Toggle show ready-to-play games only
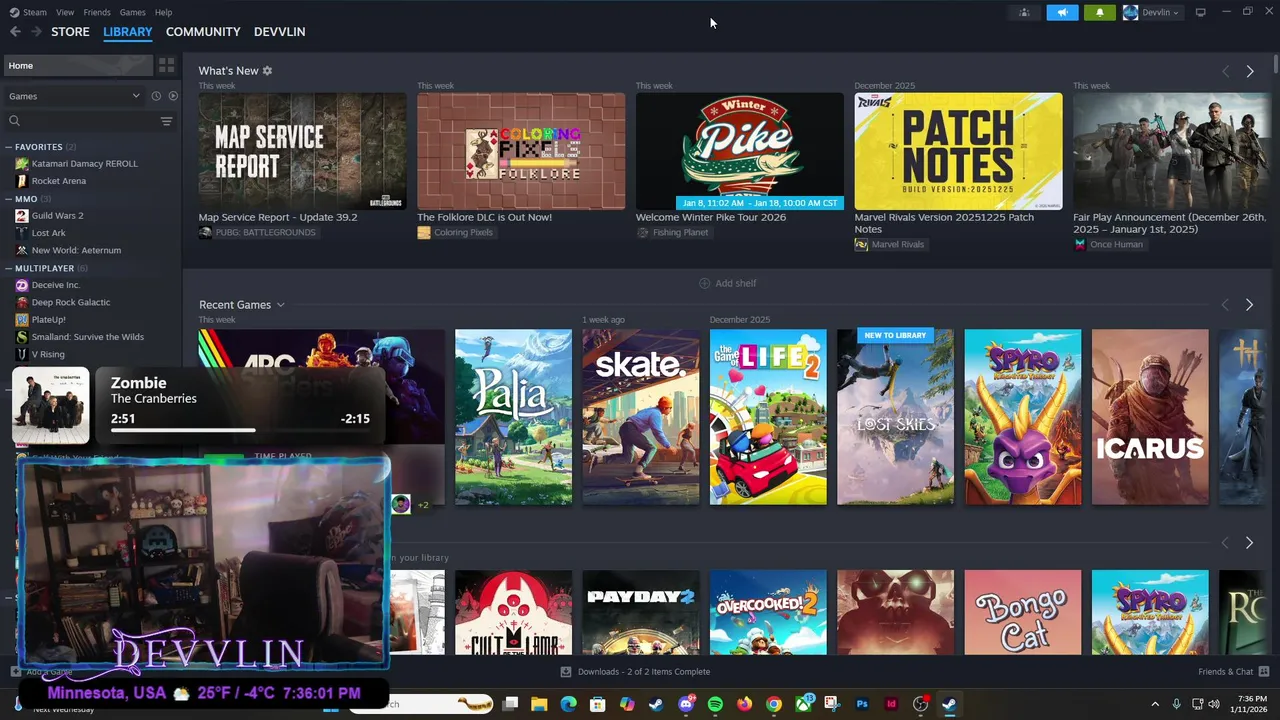 pyautogui.click(x=173, y=96)
